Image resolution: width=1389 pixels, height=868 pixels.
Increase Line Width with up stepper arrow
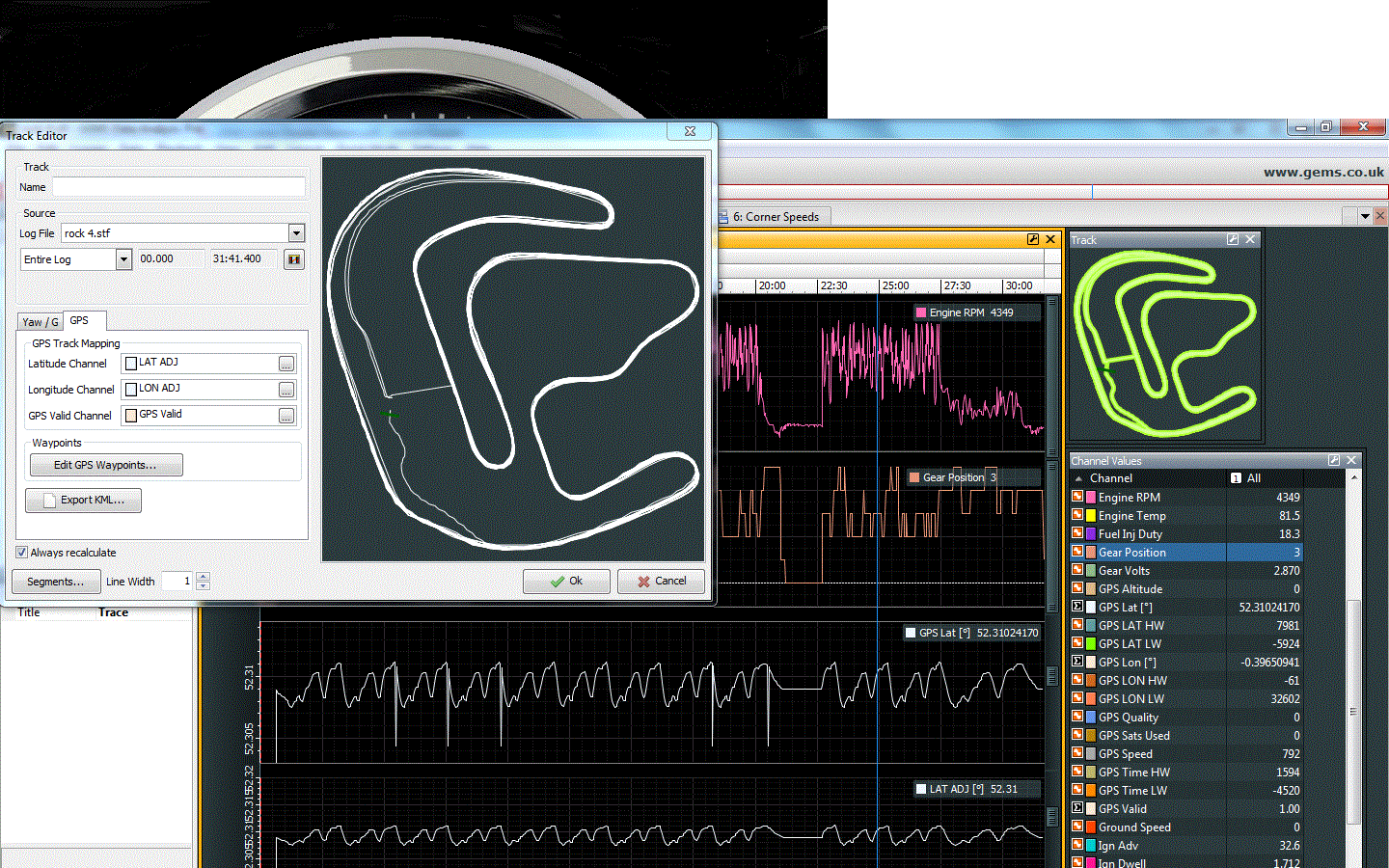coord(203,577)
